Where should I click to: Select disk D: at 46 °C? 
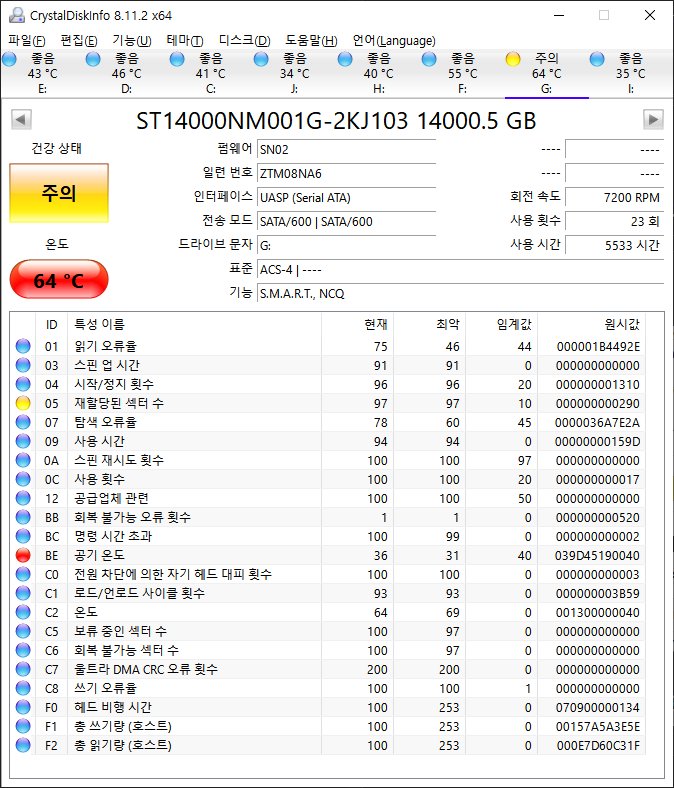[127, 73]
